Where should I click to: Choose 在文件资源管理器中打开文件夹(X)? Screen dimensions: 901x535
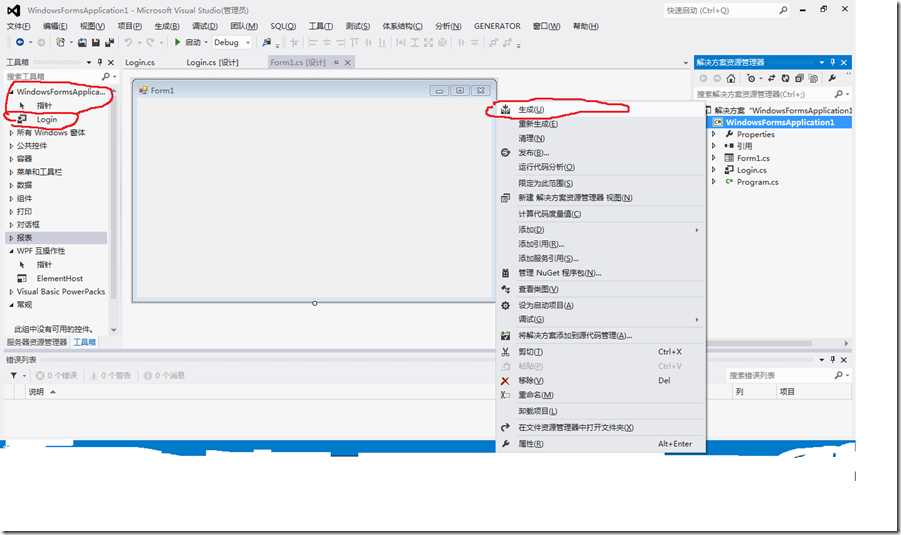click(x=600, y=427)
